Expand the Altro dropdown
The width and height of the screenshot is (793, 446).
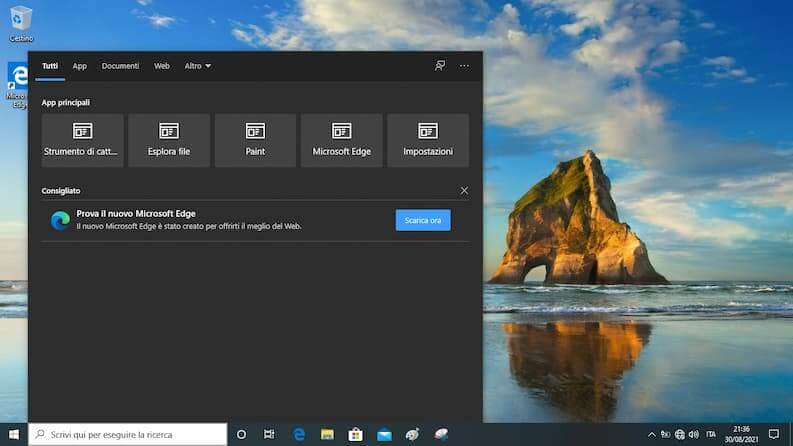point(197,66)
